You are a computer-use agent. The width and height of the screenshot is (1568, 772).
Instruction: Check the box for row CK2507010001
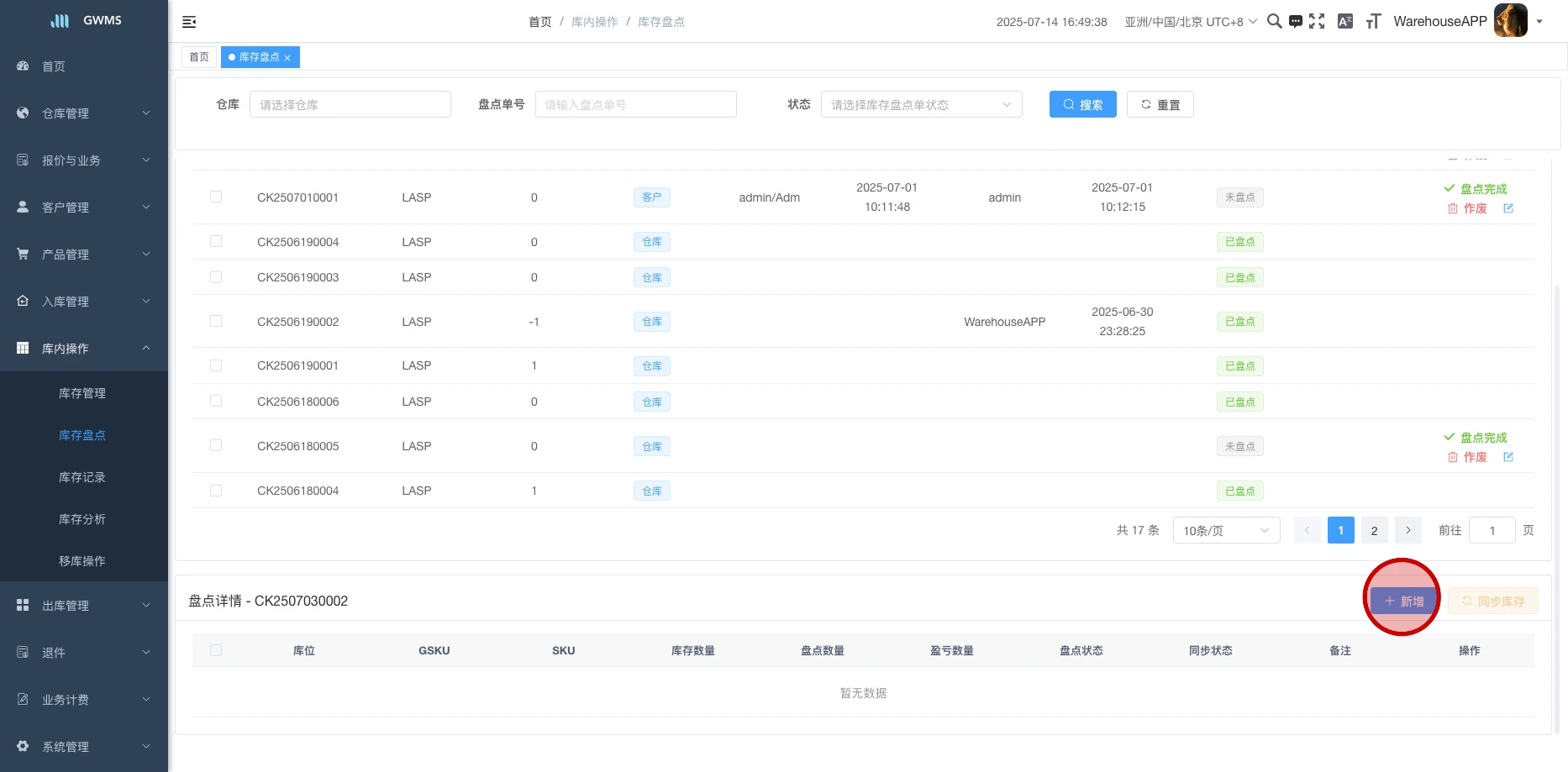216,197
